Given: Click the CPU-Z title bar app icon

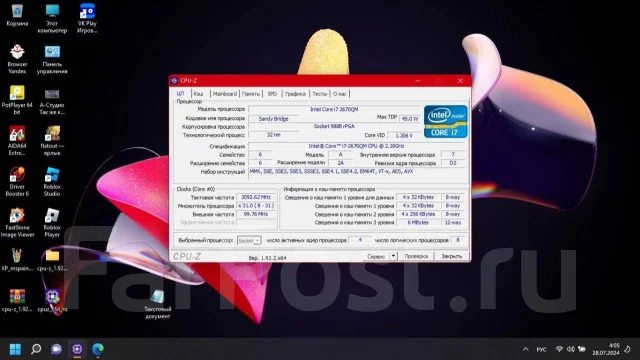Looking at the screenshot, I should tap(174, 81).
